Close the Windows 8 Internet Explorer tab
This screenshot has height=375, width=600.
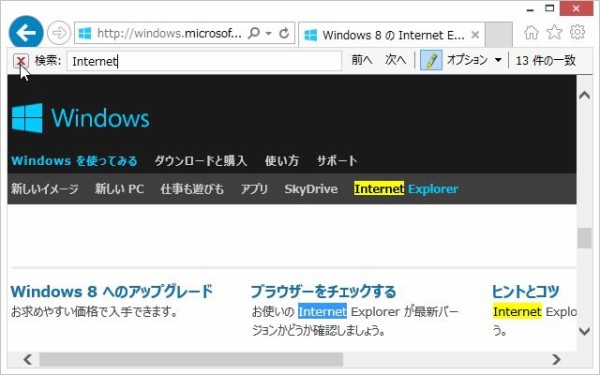click(x=475, y=35)
